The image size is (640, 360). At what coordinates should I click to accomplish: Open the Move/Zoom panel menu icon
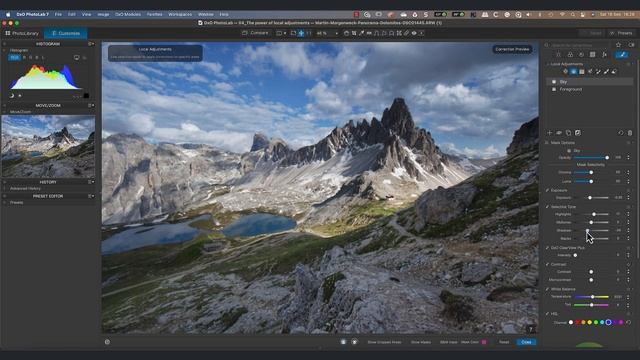point(91,105)
